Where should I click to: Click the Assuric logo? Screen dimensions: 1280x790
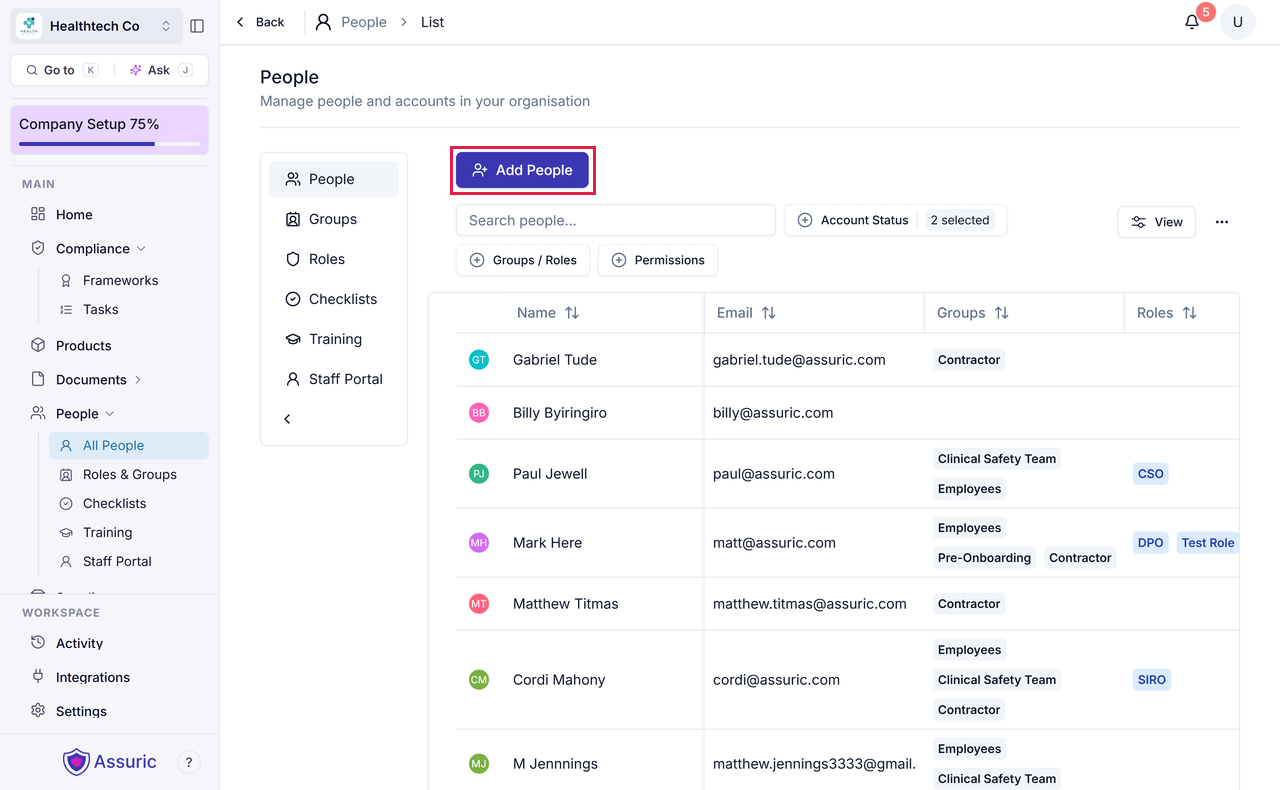[x=110, y=762]
